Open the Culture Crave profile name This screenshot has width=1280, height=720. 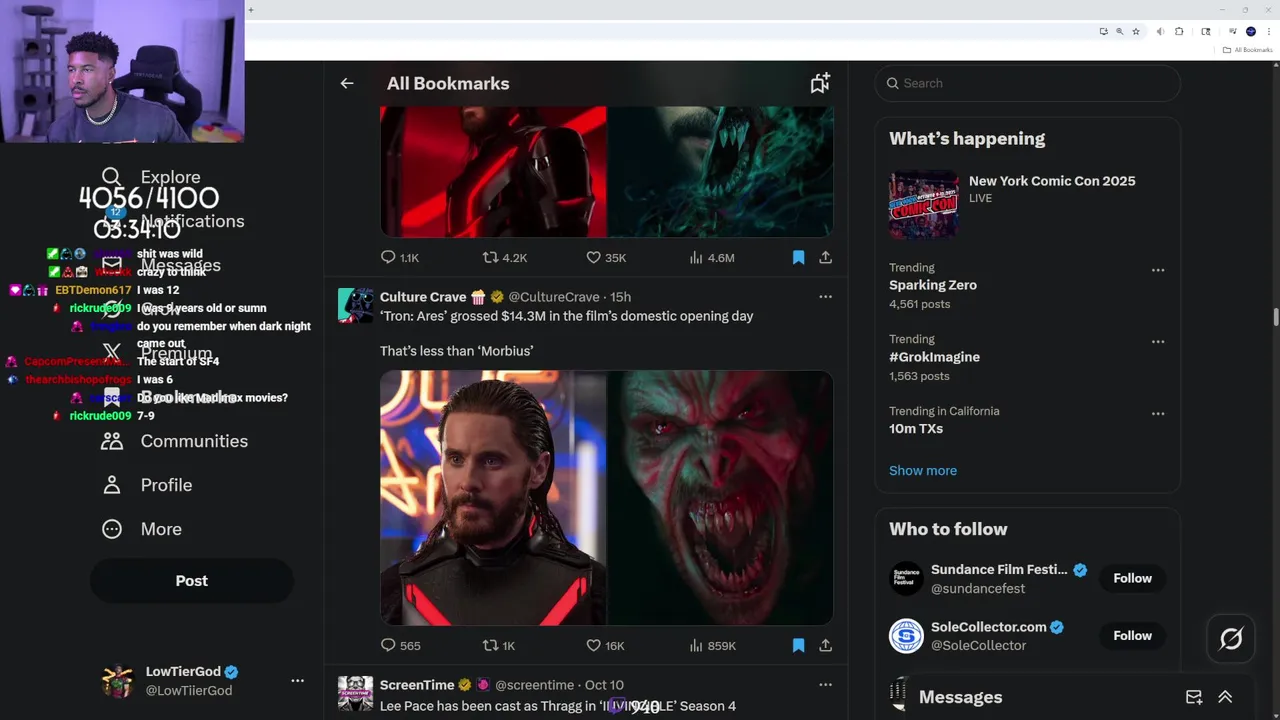tap(423, 297)
